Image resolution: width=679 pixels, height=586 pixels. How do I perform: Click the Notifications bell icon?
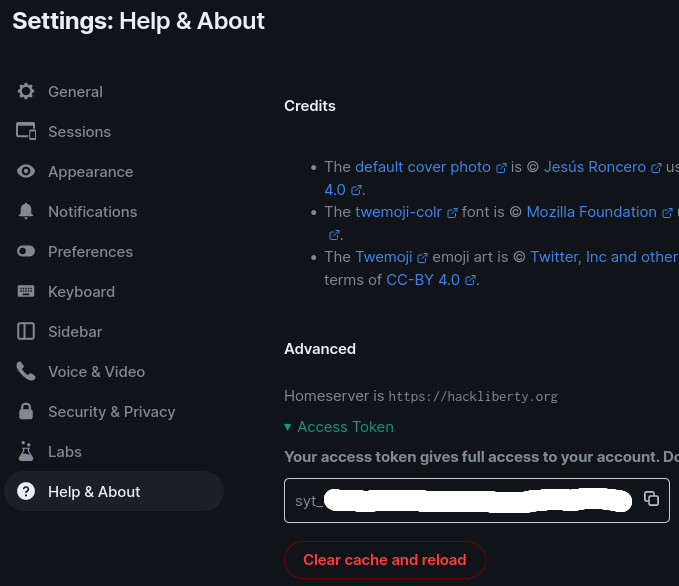tap(26, 211)
